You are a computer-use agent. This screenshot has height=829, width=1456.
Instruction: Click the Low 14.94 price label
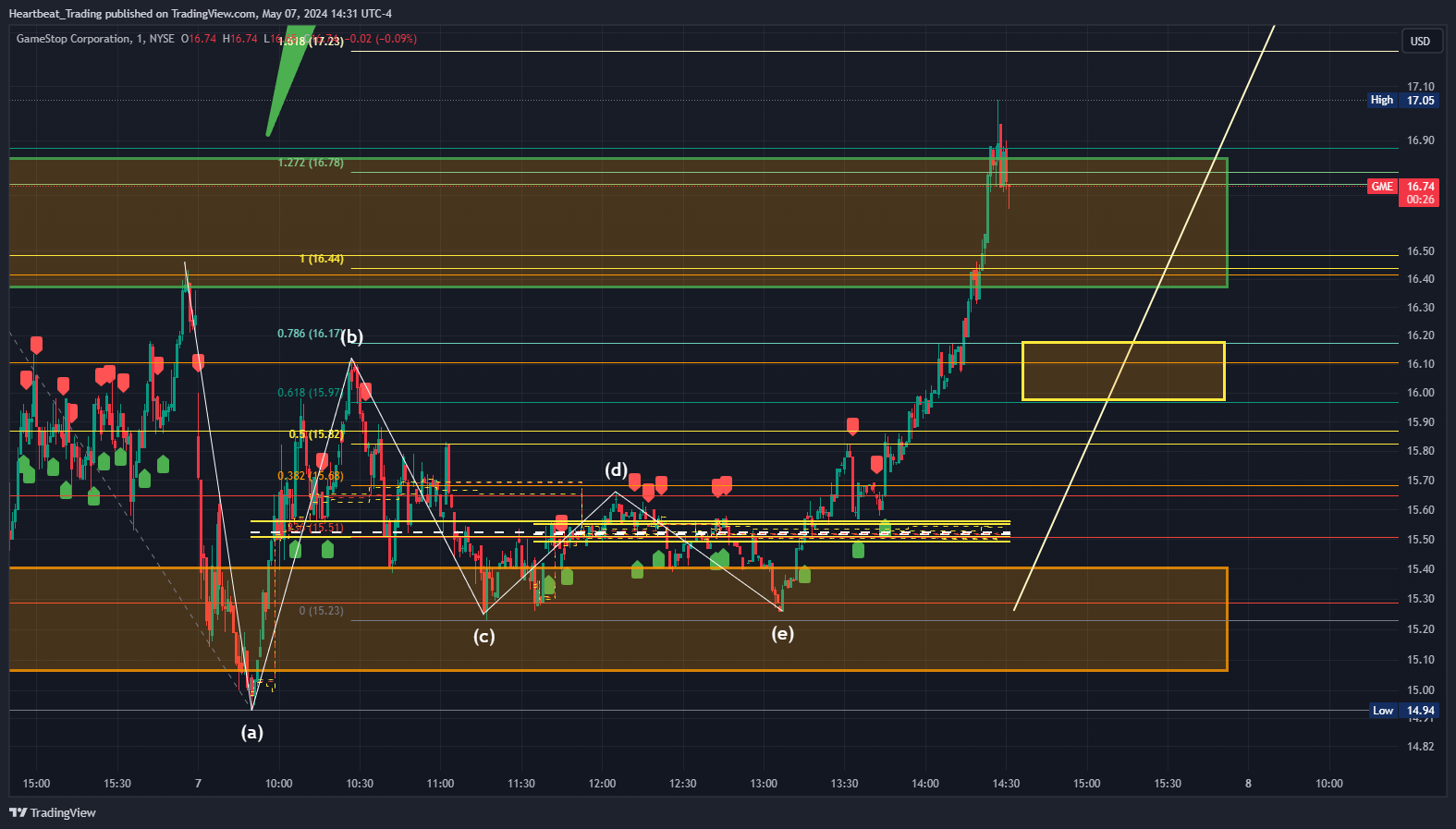[1403, 711]
